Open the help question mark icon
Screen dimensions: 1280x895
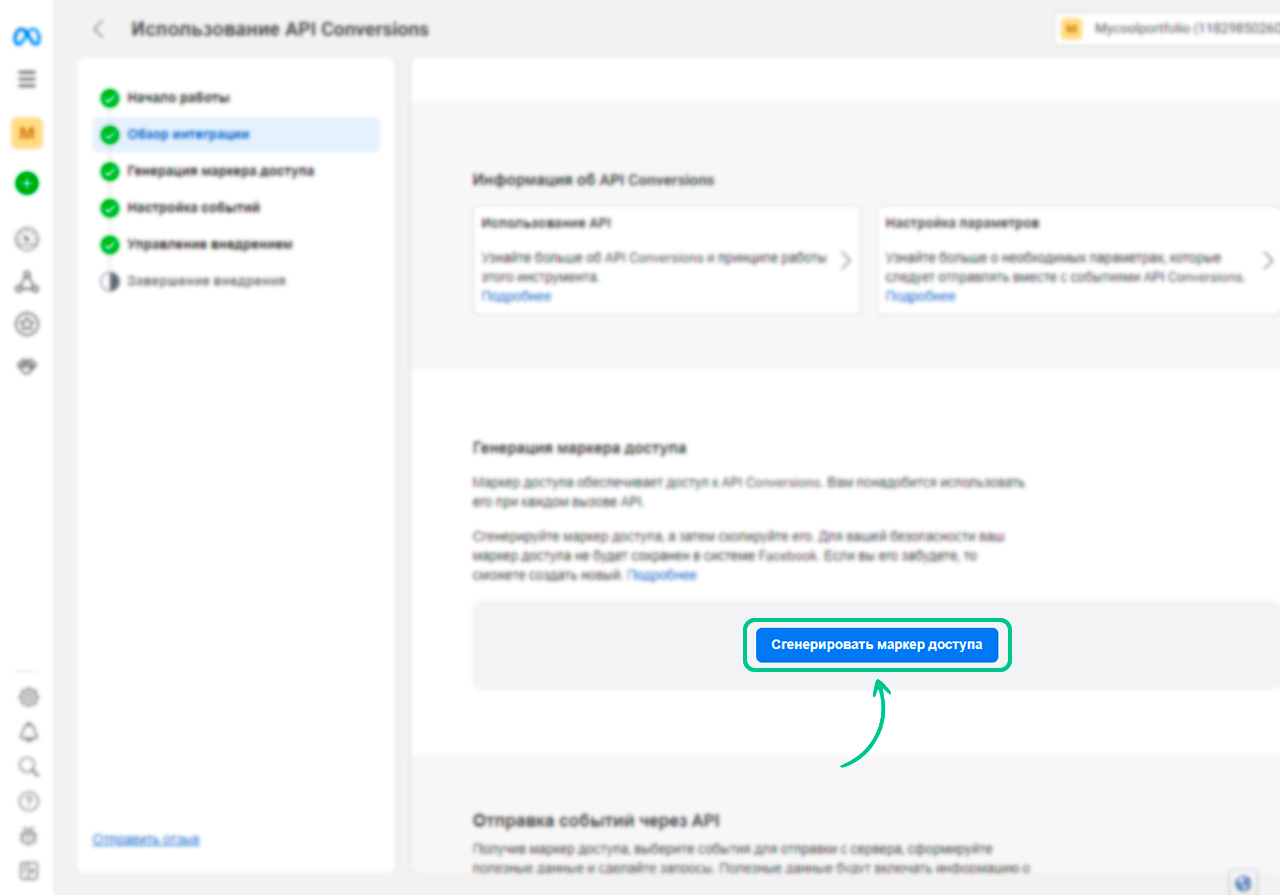click(29, 801)
